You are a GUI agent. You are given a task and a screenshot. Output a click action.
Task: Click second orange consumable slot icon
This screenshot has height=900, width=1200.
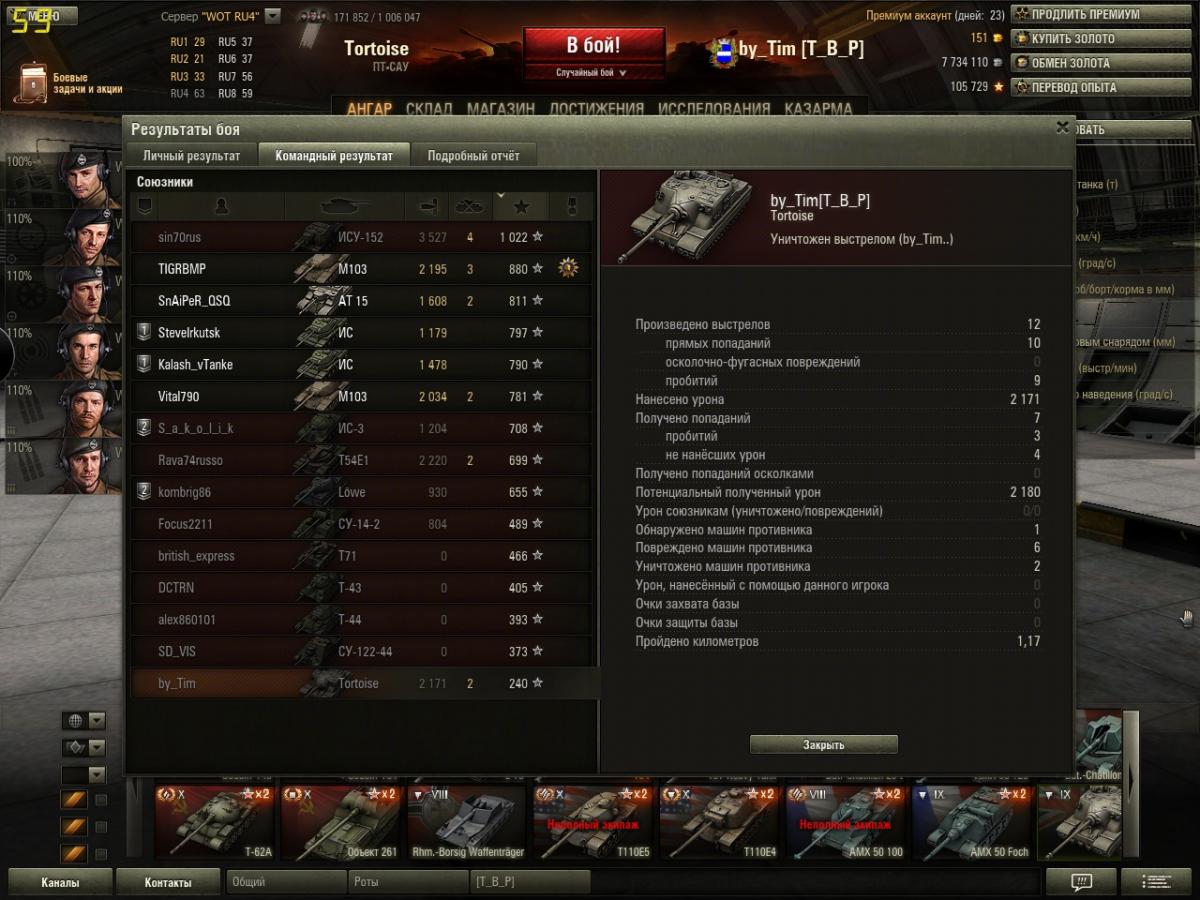(74, 826)
